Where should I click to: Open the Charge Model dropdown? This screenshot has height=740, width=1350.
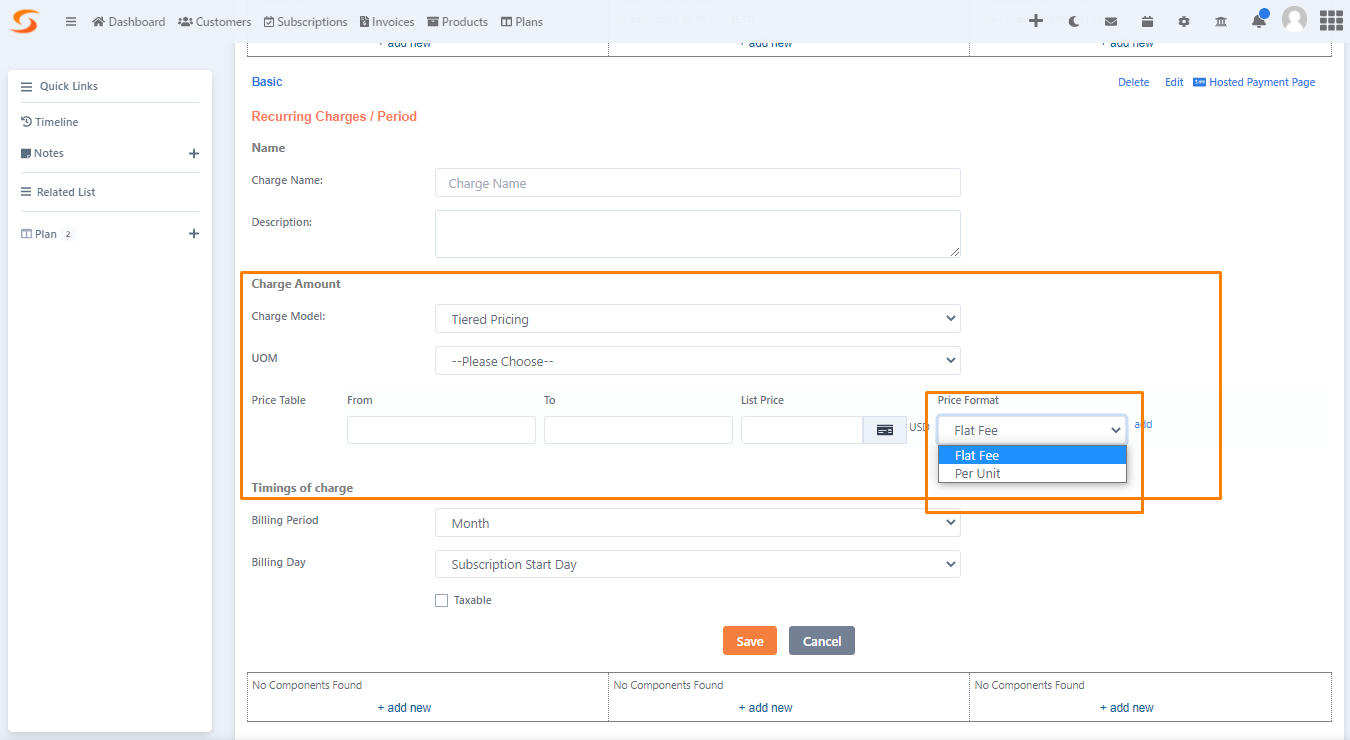click(x=697, y=318)
